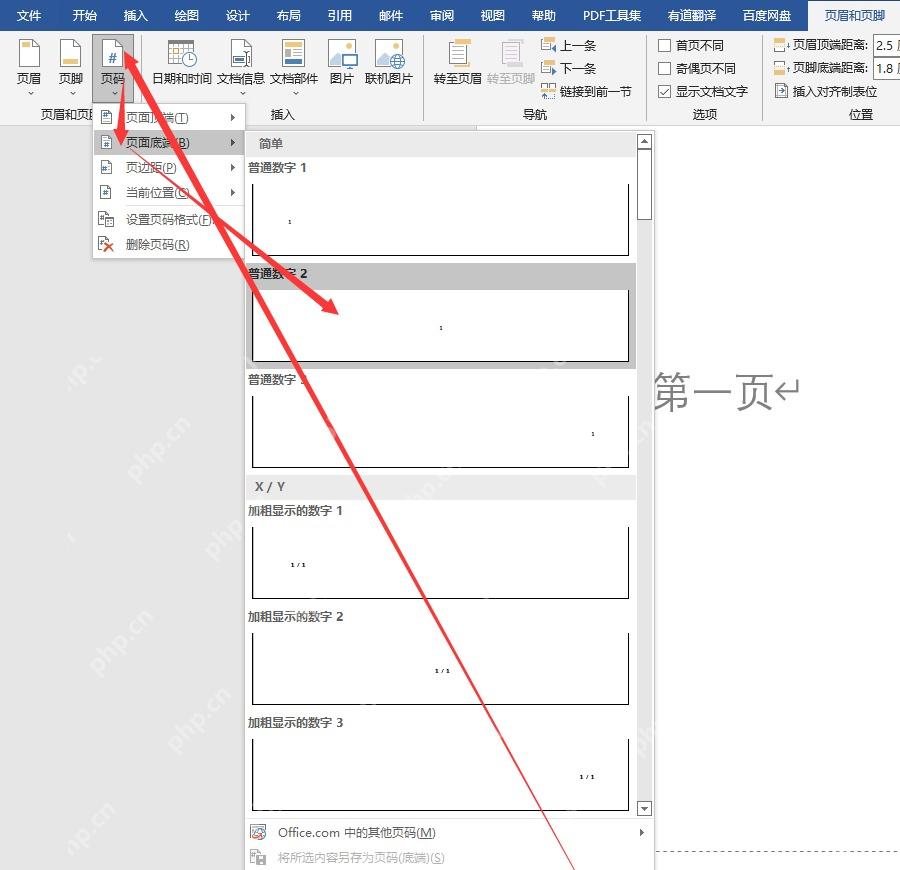Toggle 首页不同 checkbox

pyautogui.click(x=665, y=45)
